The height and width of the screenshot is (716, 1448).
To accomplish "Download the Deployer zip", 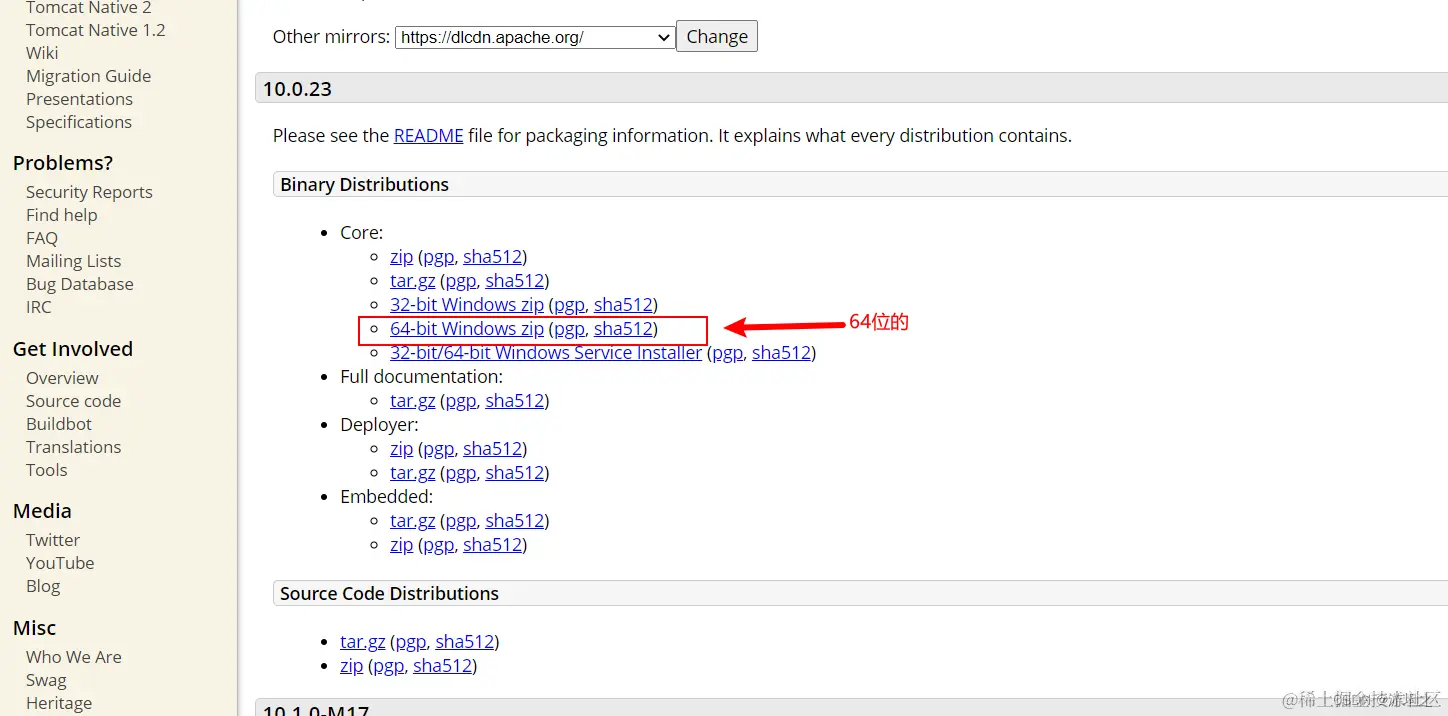I will [401, 448].
